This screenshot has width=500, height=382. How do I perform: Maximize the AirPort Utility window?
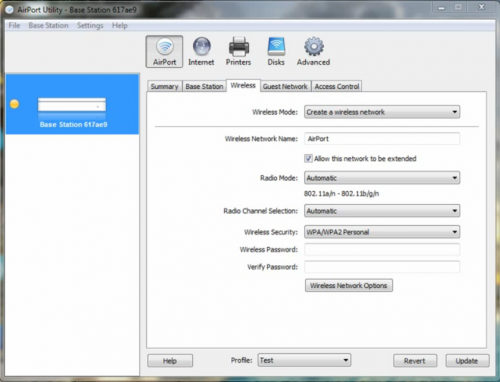(x=459, y=7)
